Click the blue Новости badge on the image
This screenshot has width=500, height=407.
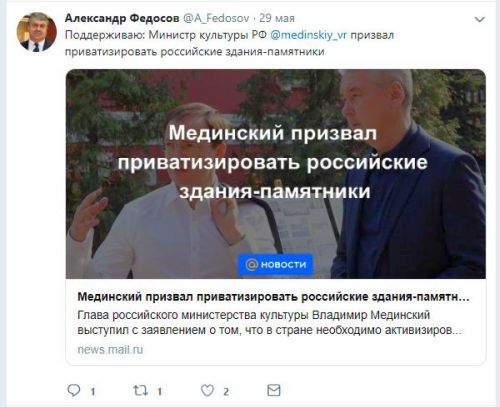click(276, 265)
